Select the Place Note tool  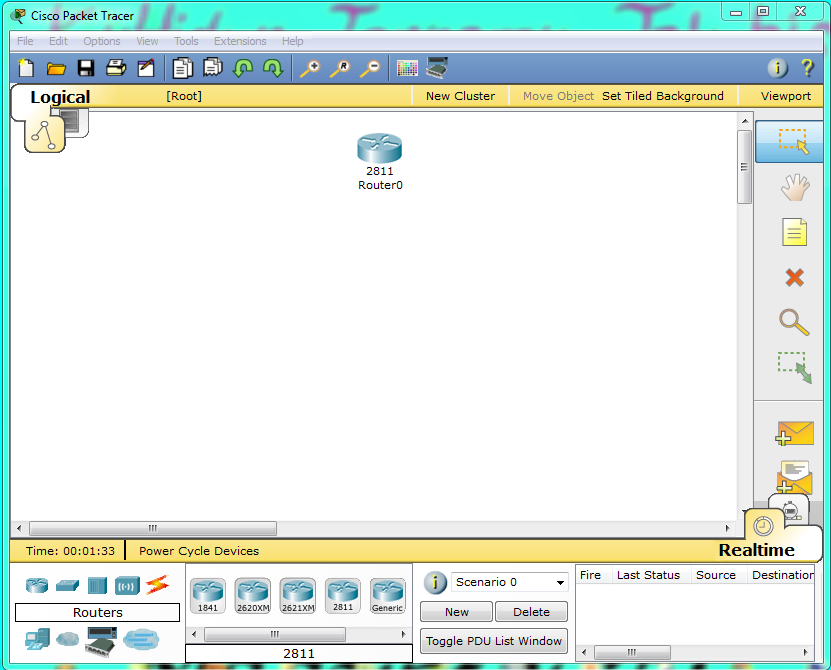pos(794,232)
